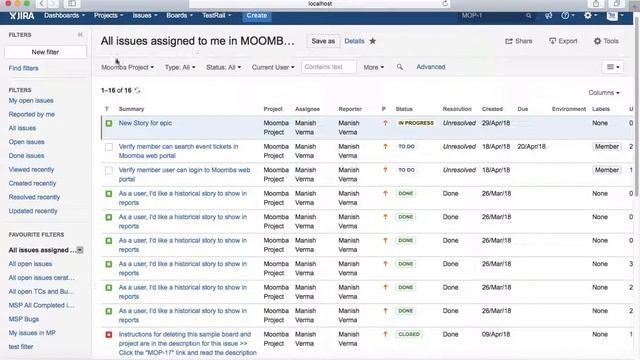The height and width of the screenshot is (360, 640).
Task: Open the user profile avatar menu
Action: (615, 16)
